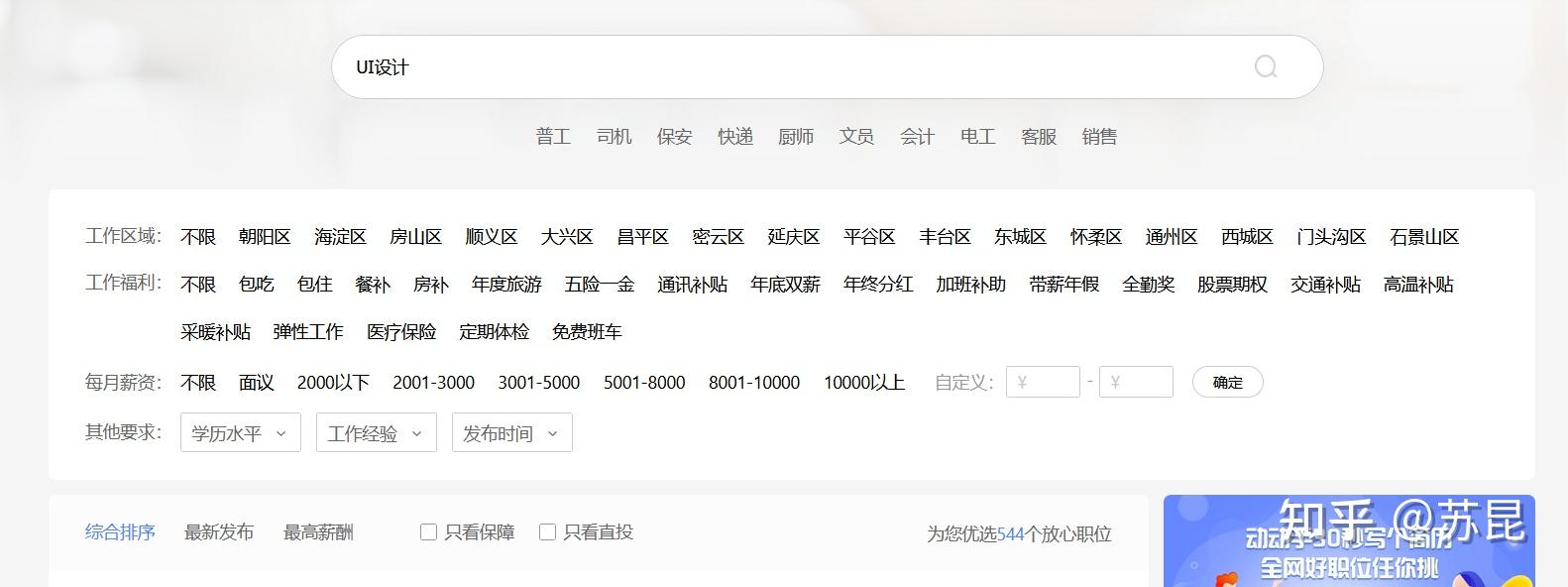Select the 8001-10000 salary range
Image resolution: width=1568 pixels, height=587 pixels.
(754, 383)
